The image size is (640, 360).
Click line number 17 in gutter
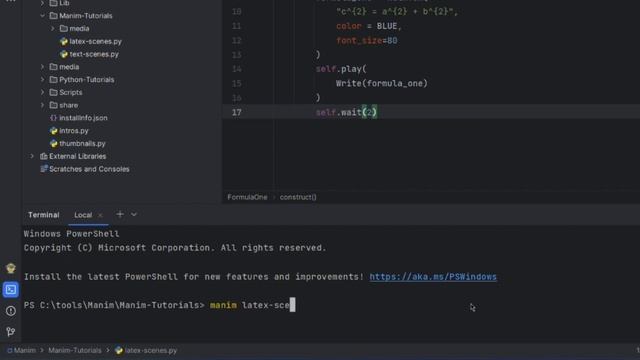coord(237,112)
